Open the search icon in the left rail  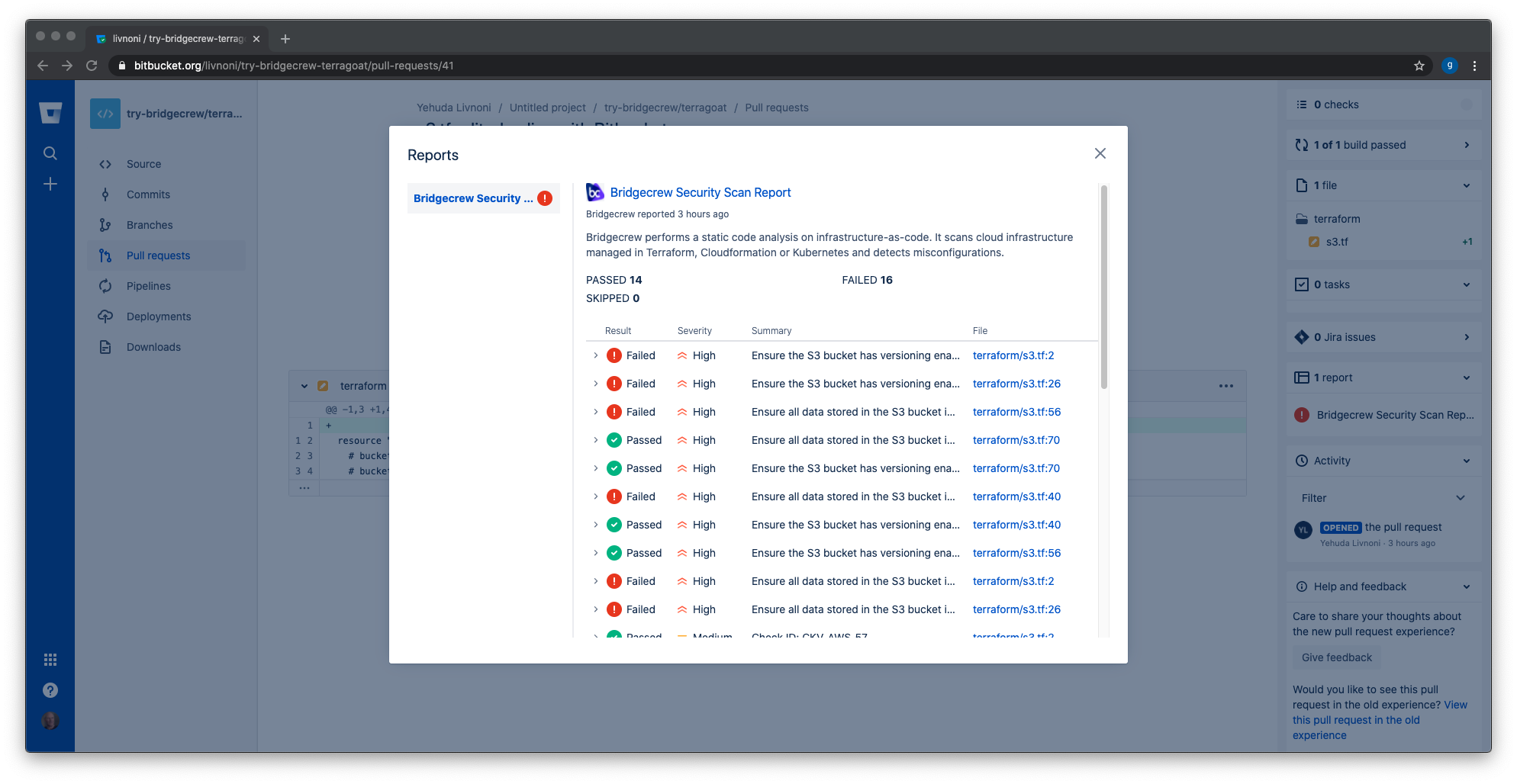(50, 153)
